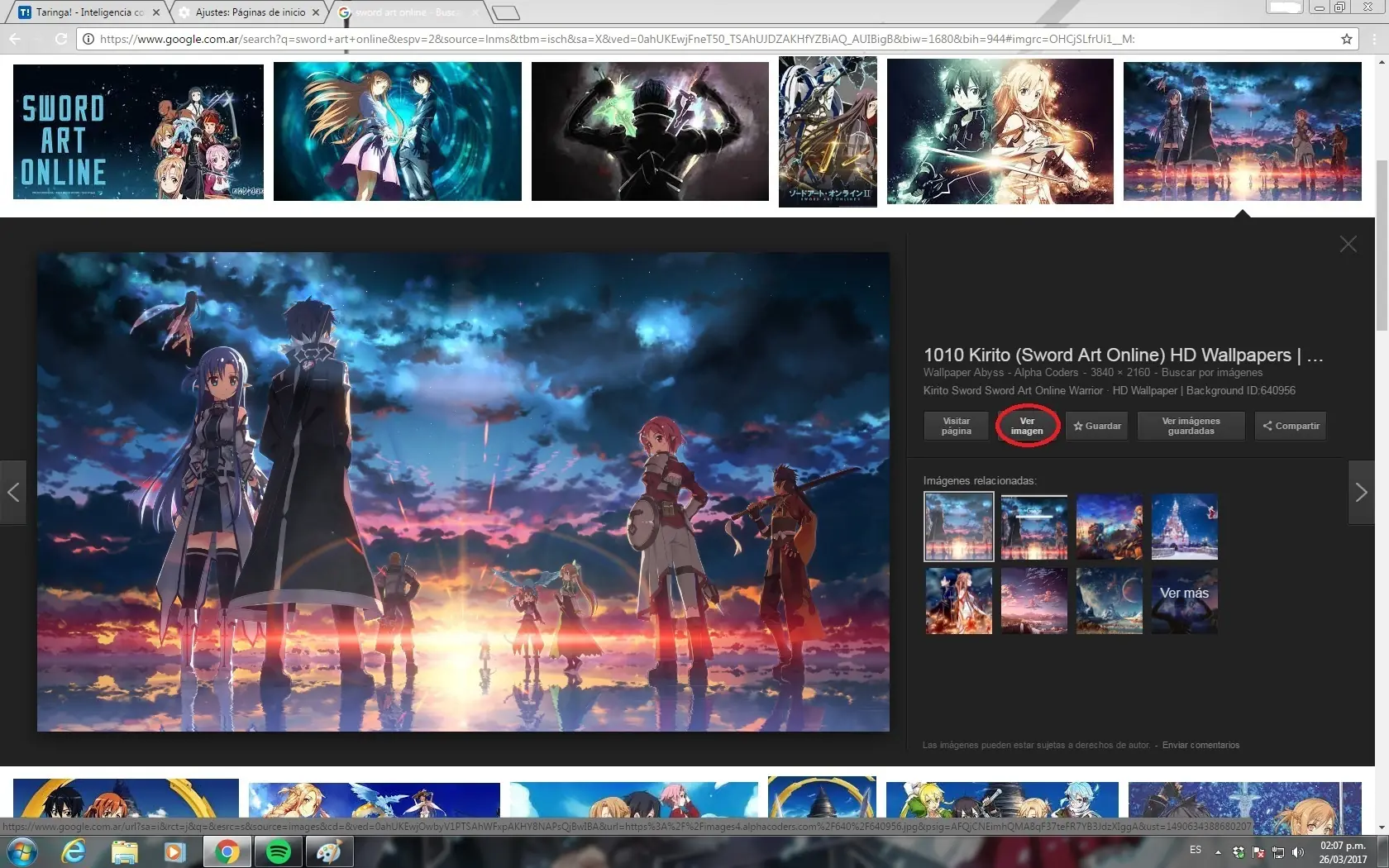Click the network connection tray icon
The height and width of the screenshot is (868, 1389).
[x=1278, y=851]
